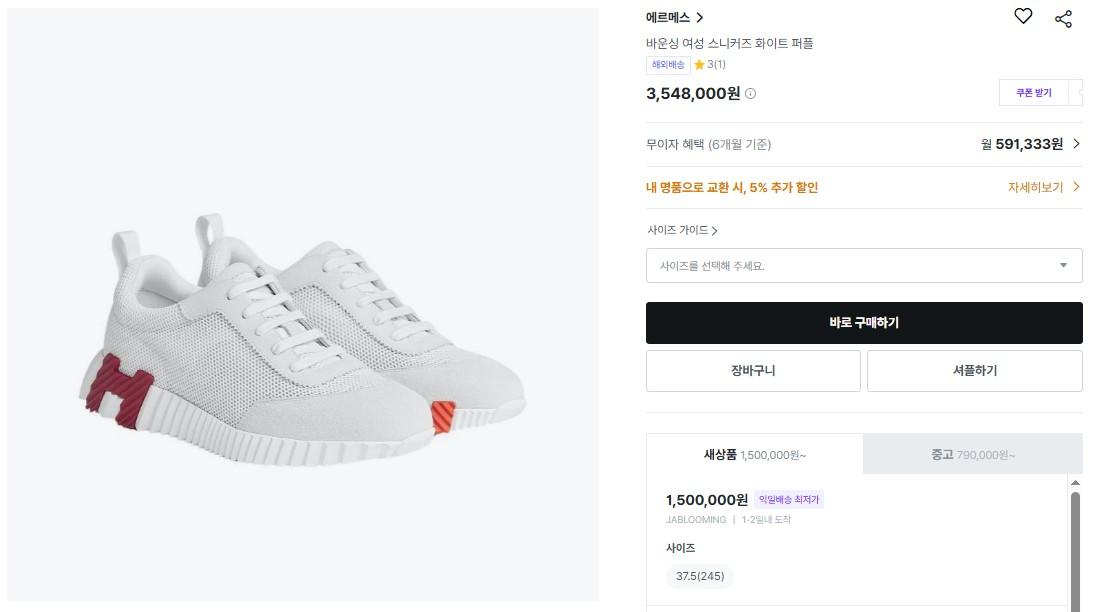Image resolution: width=1111 pixels, height=612 pixels.
Task: Click the 해외배송 overseas shipping badge
Action: pyautogui.click(x=668, y=65)
